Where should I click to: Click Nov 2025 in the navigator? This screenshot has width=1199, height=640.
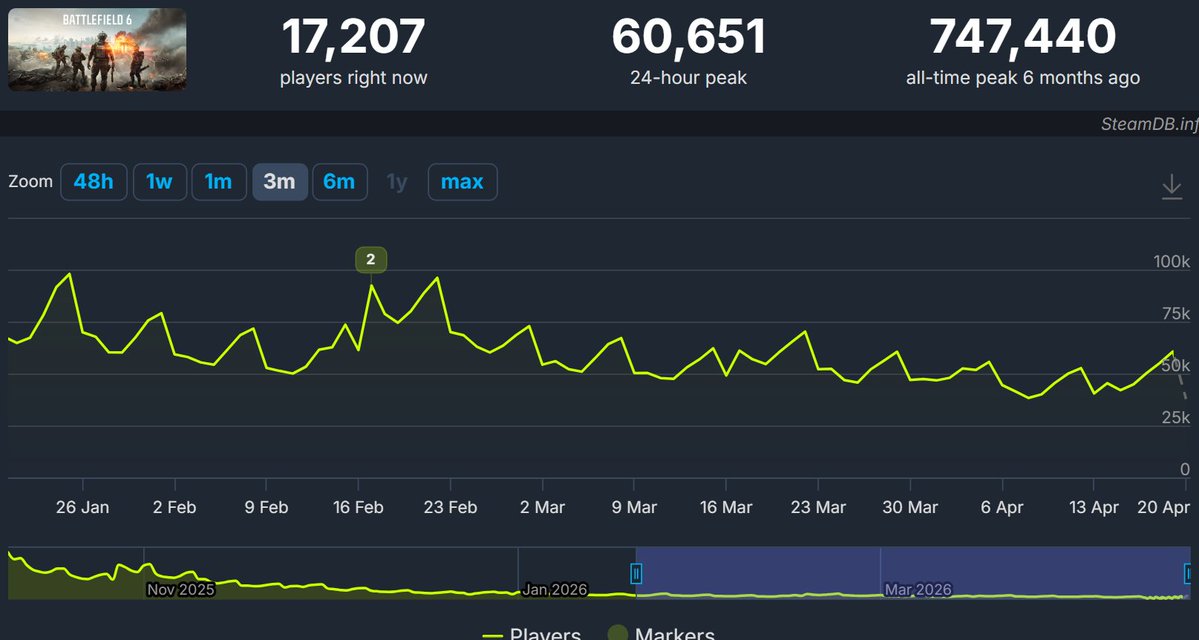(180, 590)
